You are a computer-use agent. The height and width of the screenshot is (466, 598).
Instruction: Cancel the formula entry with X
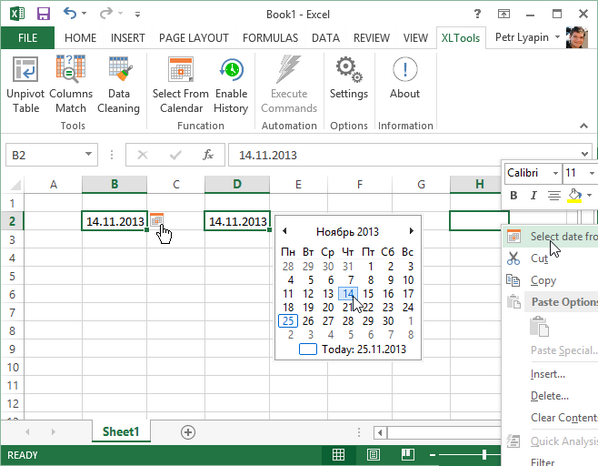click(x=142, y=155)
